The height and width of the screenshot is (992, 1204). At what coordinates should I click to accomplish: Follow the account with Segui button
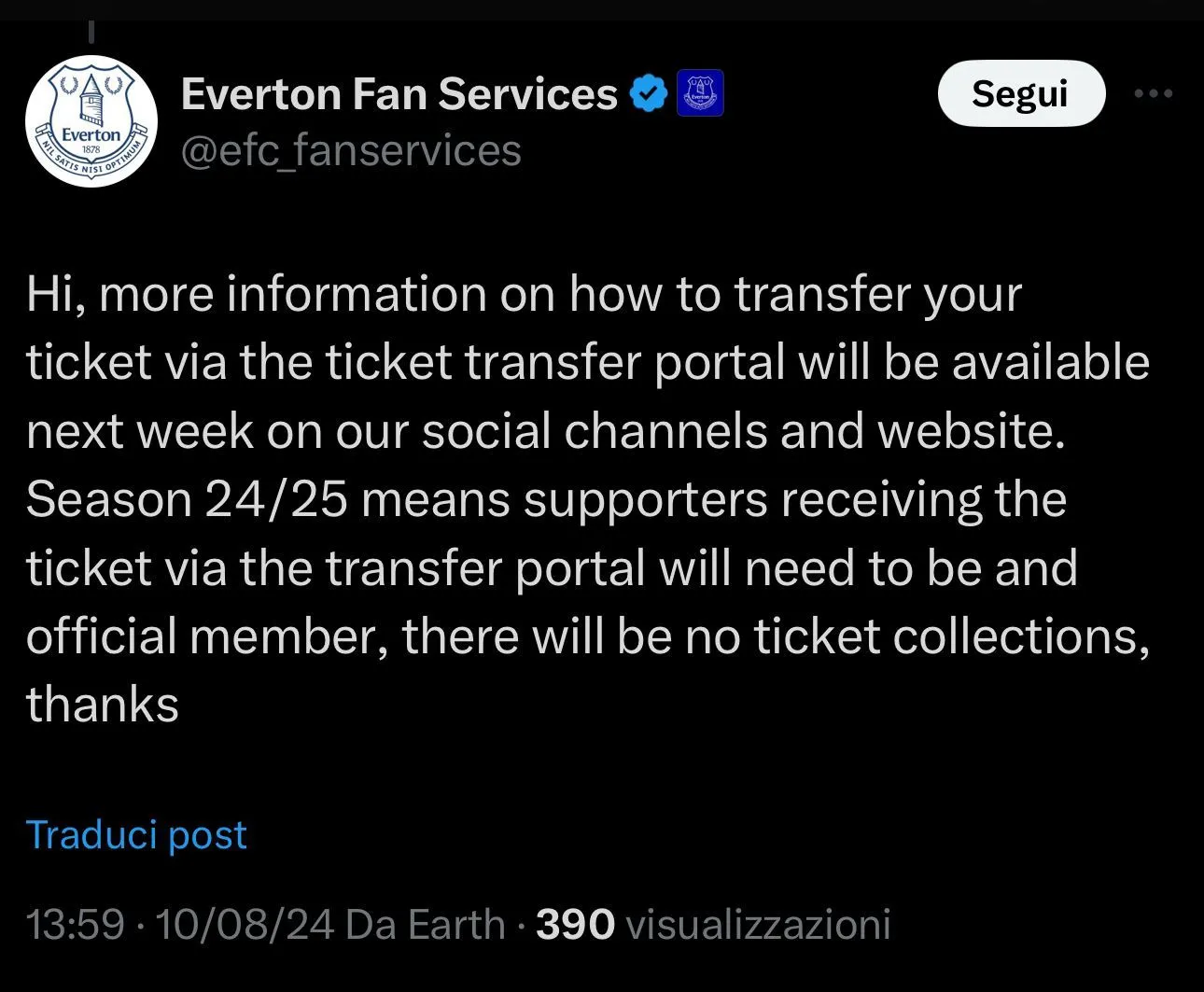pos(1020,93)
